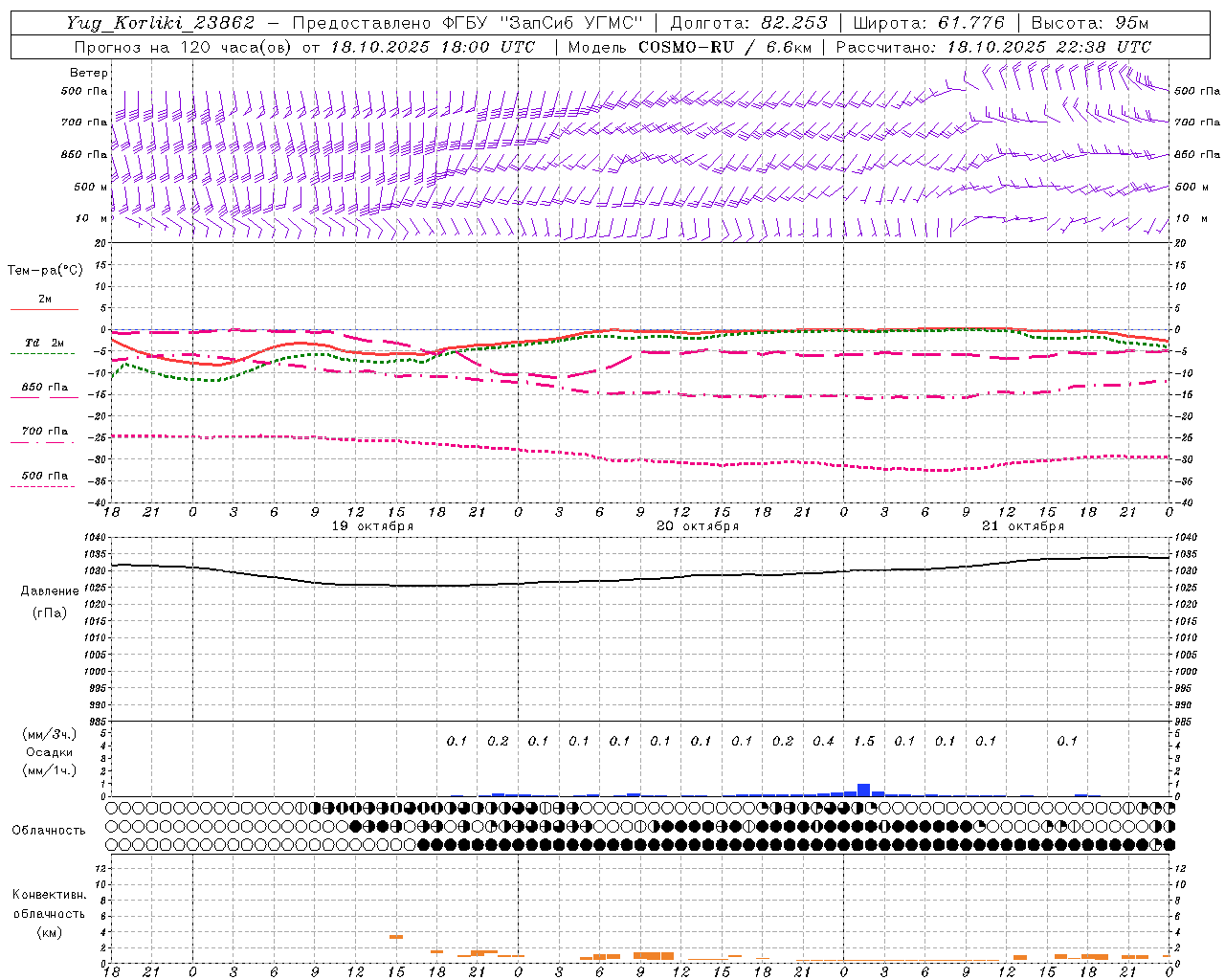Click the (мм/3ч.) precipitation unit label
This screenshot has width=1225, height=980.
tap(49, 734)
